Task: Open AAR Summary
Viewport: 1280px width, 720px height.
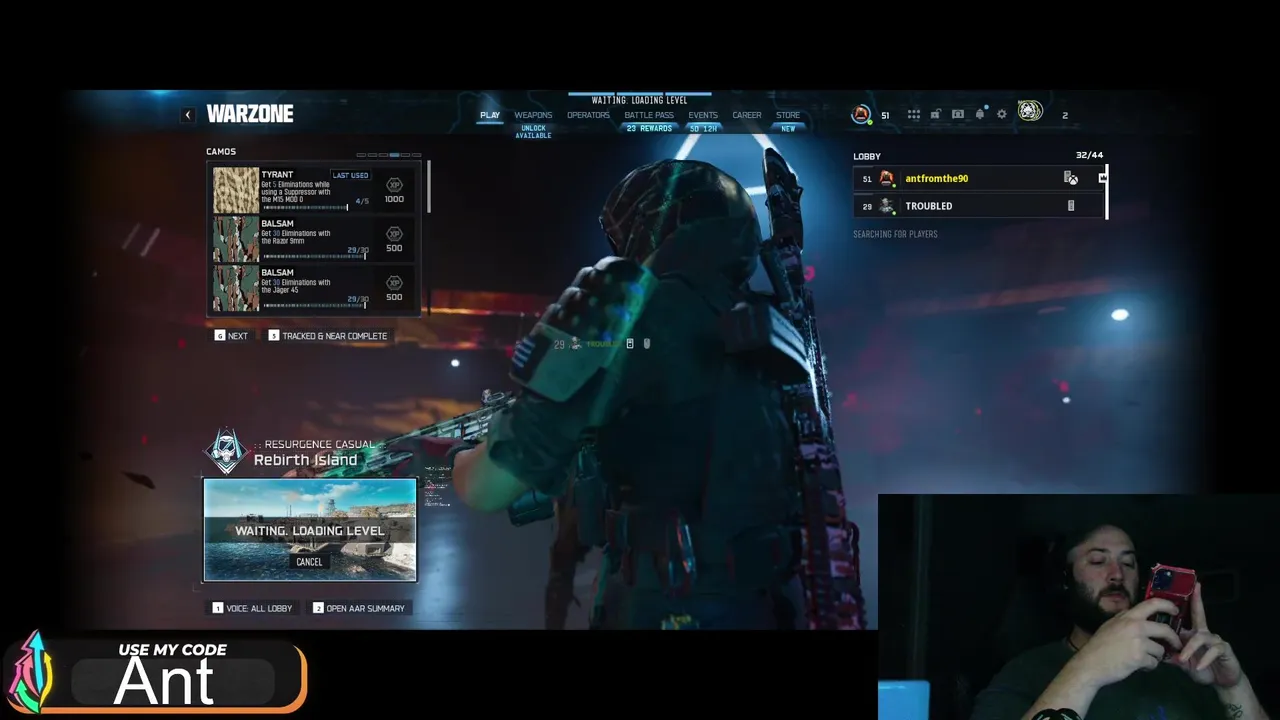Action: [x=358, y=608]
